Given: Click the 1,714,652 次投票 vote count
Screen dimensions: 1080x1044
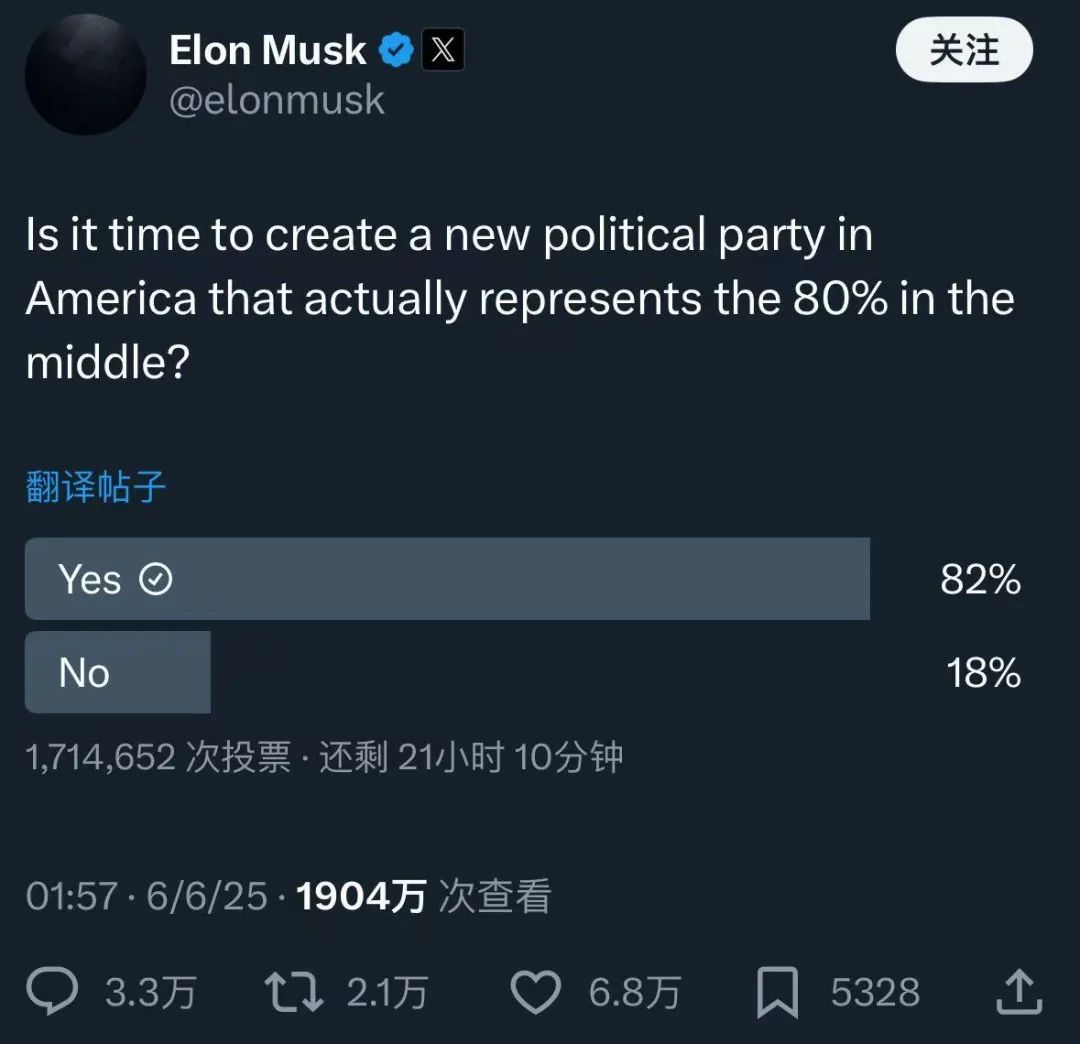Looking at the screenshot, I should tap(158, 757).
